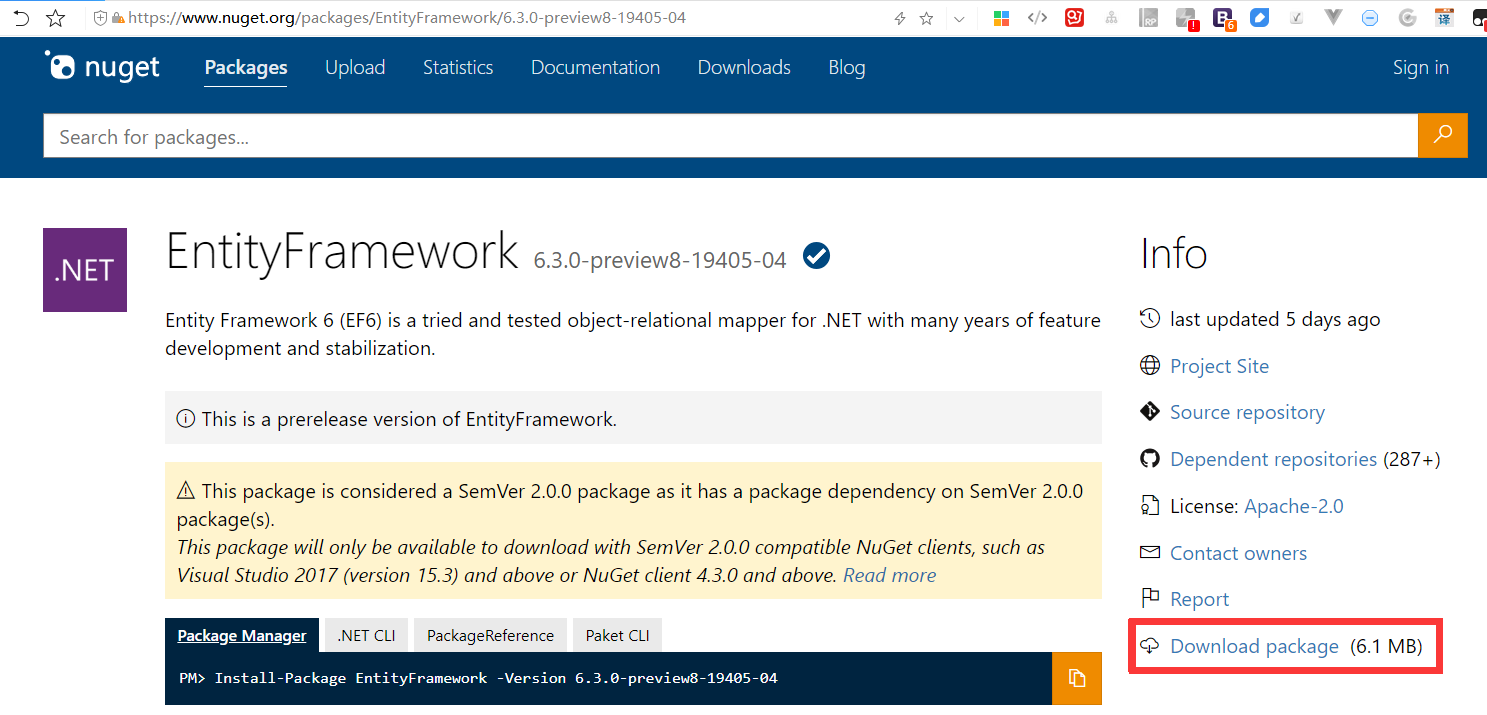Click the translate extension icon in the toolbar
This screenshot has height=715, width=1487.
pos(1445,17)
